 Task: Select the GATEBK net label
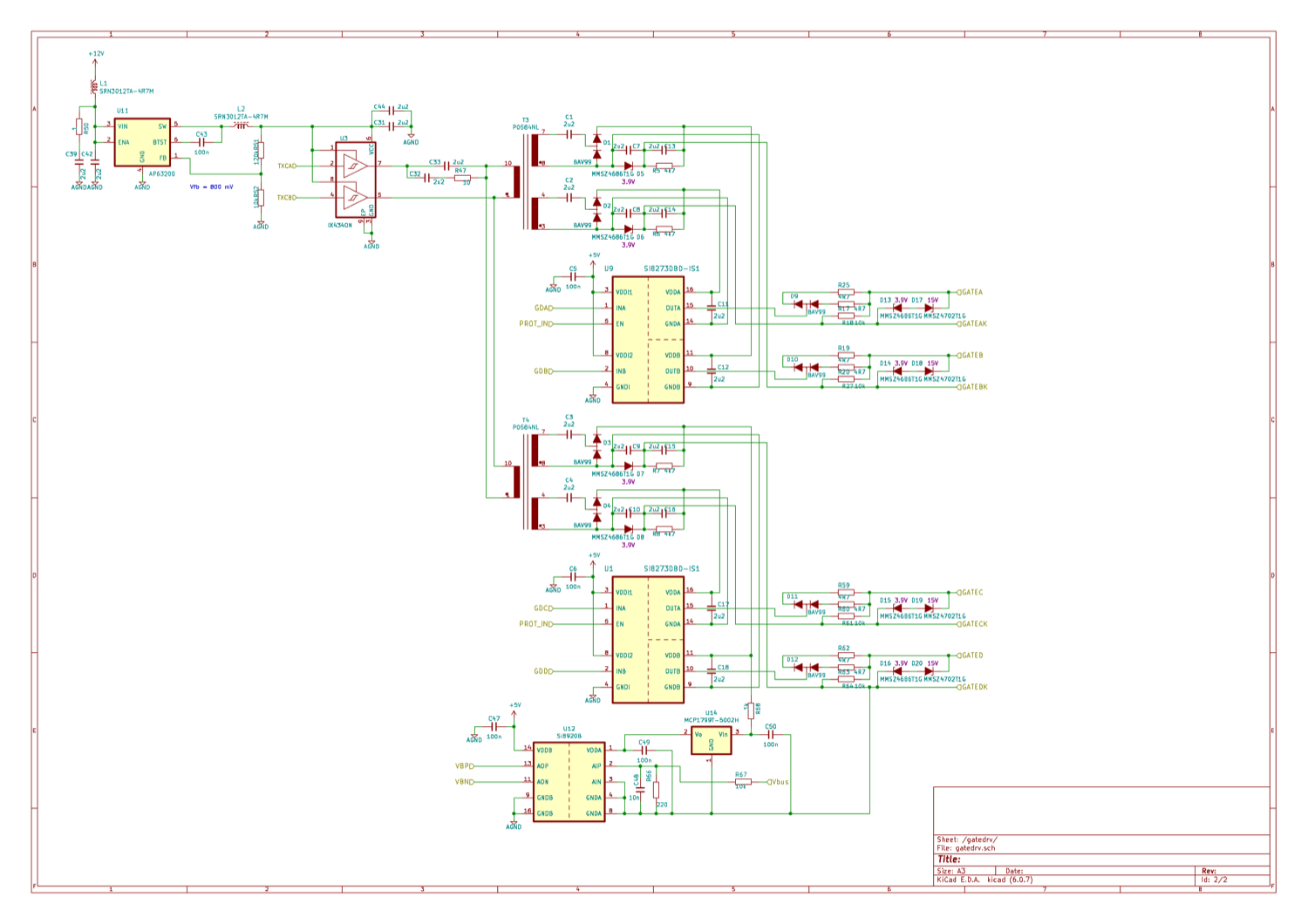tap(972, 386)
